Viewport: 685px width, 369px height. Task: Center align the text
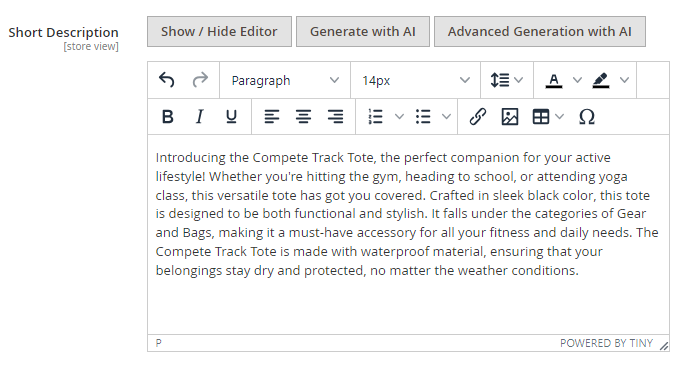click(303, 117)
